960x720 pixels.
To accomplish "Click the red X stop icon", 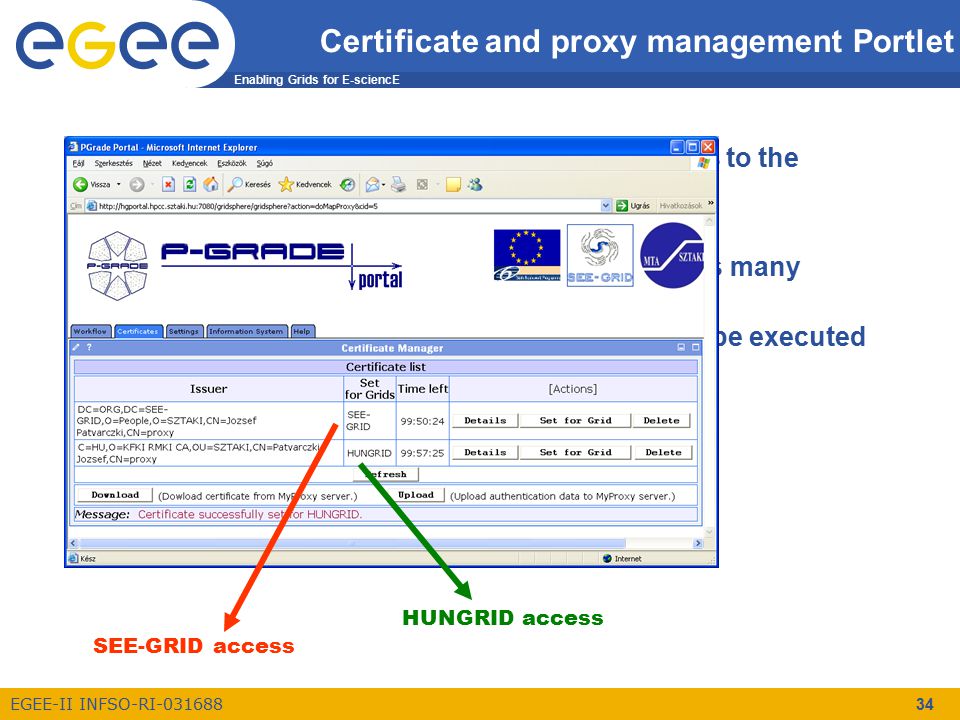I will (168, 184).
